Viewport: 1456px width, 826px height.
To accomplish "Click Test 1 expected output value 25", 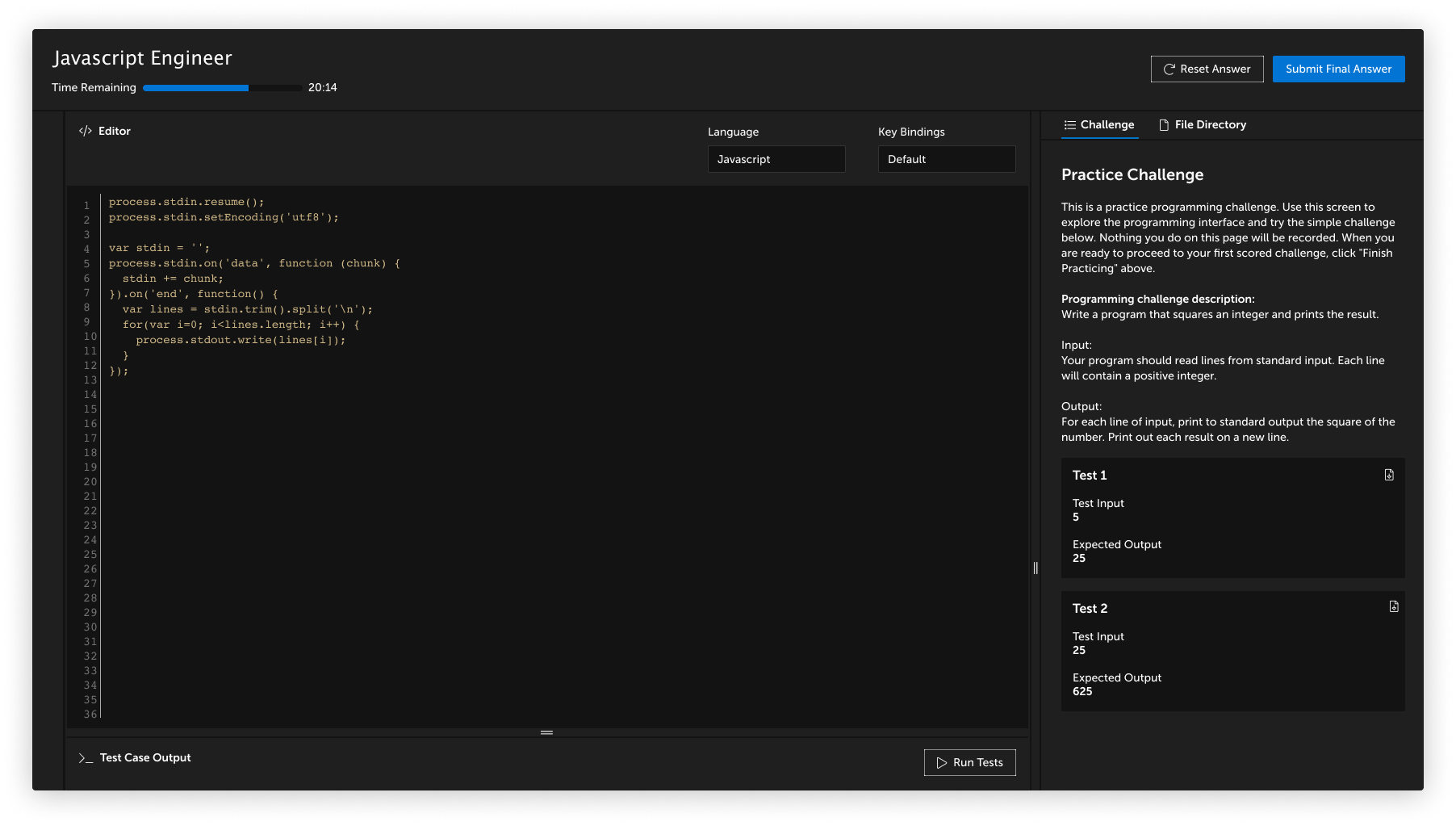I will [x=1079, y=558].
